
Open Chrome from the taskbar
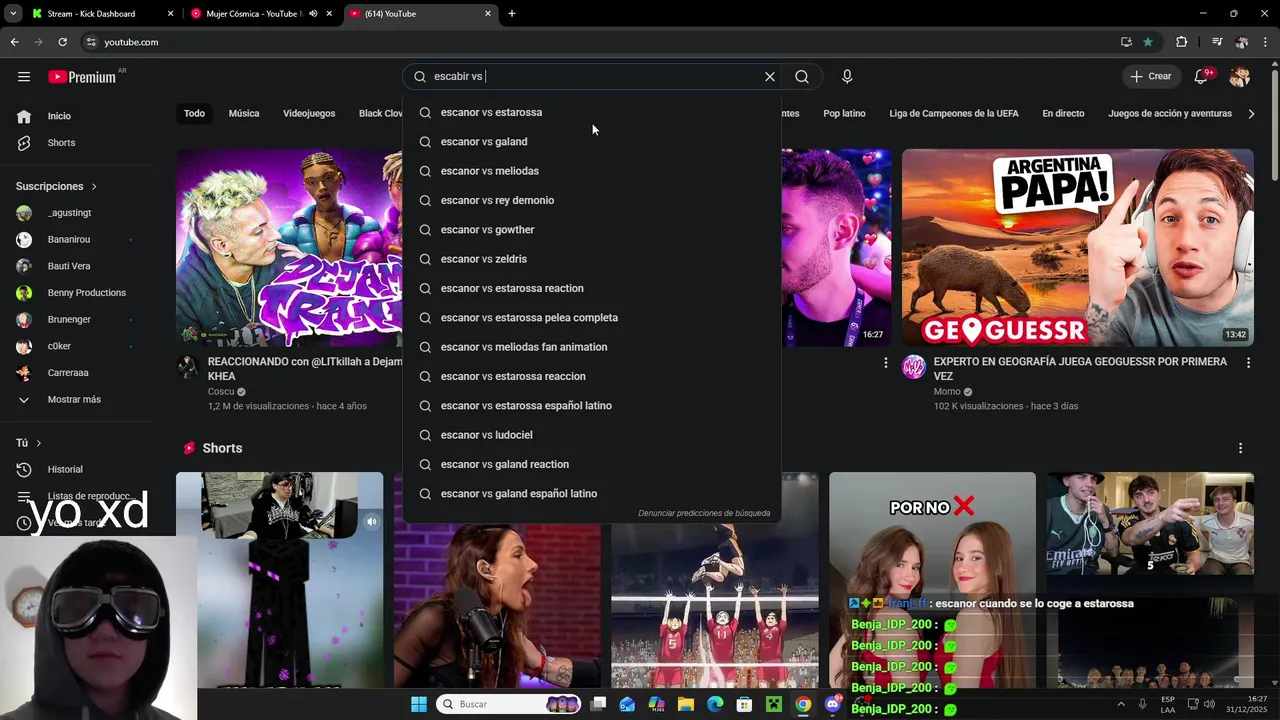pos(803,704)
